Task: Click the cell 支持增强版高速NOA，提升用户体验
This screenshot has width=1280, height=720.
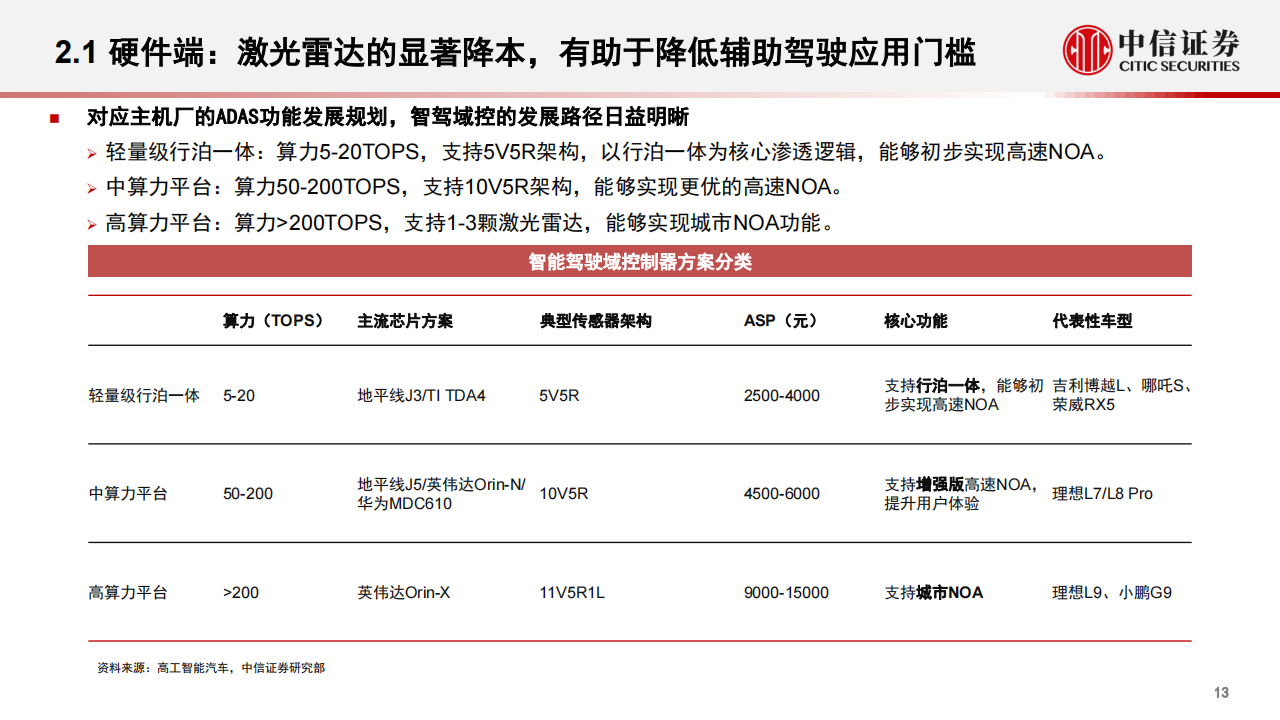Action: click(x=962, y=493)
